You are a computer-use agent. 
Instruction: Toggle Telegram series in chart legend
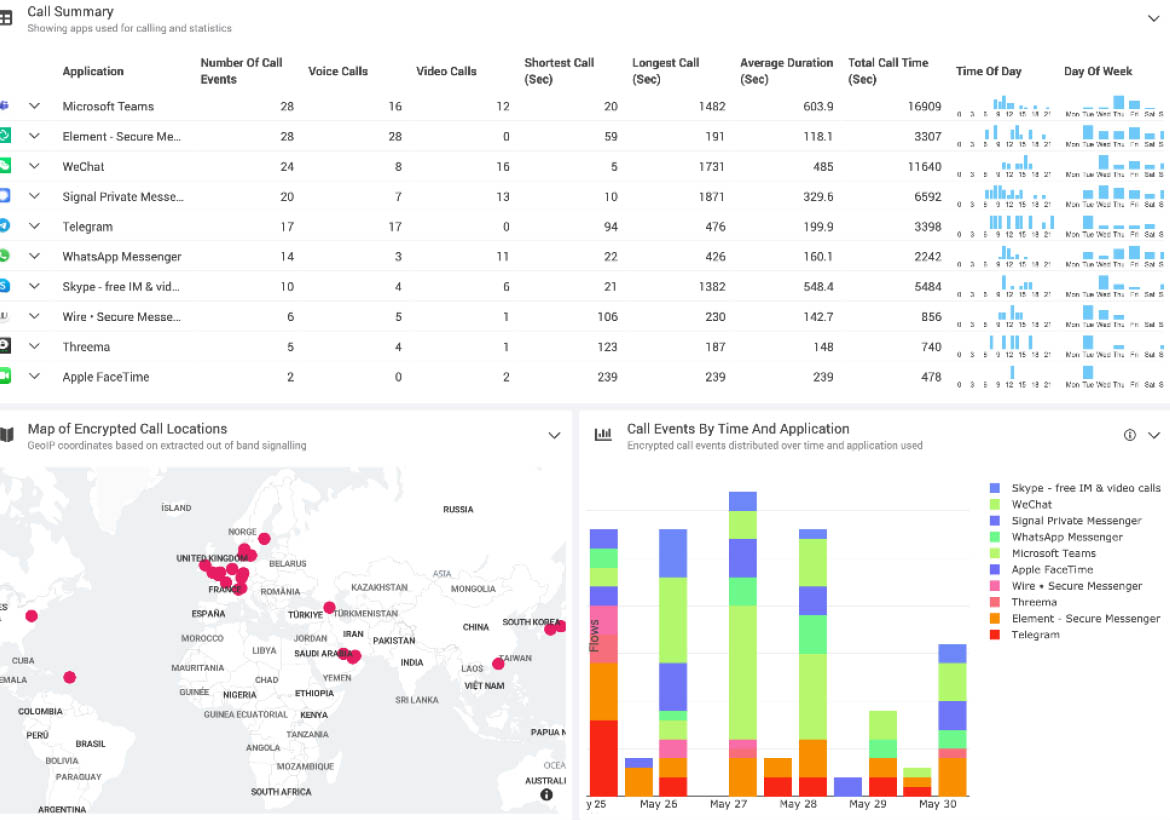[x=1035, y=635]
